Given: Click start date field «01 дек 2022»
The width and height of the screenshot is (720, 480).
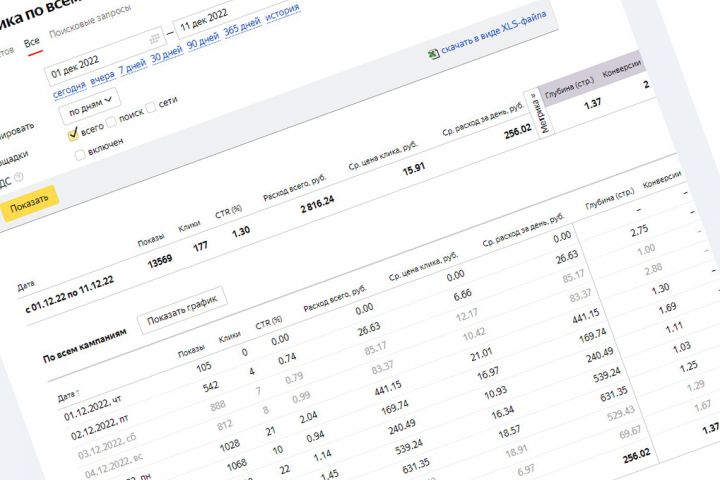Looking at the screenshot, I should 105,55.
